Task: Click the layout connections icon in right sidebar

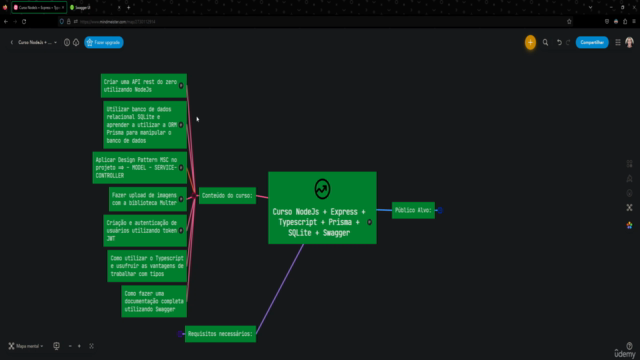Action: click(x=629, y=208)
